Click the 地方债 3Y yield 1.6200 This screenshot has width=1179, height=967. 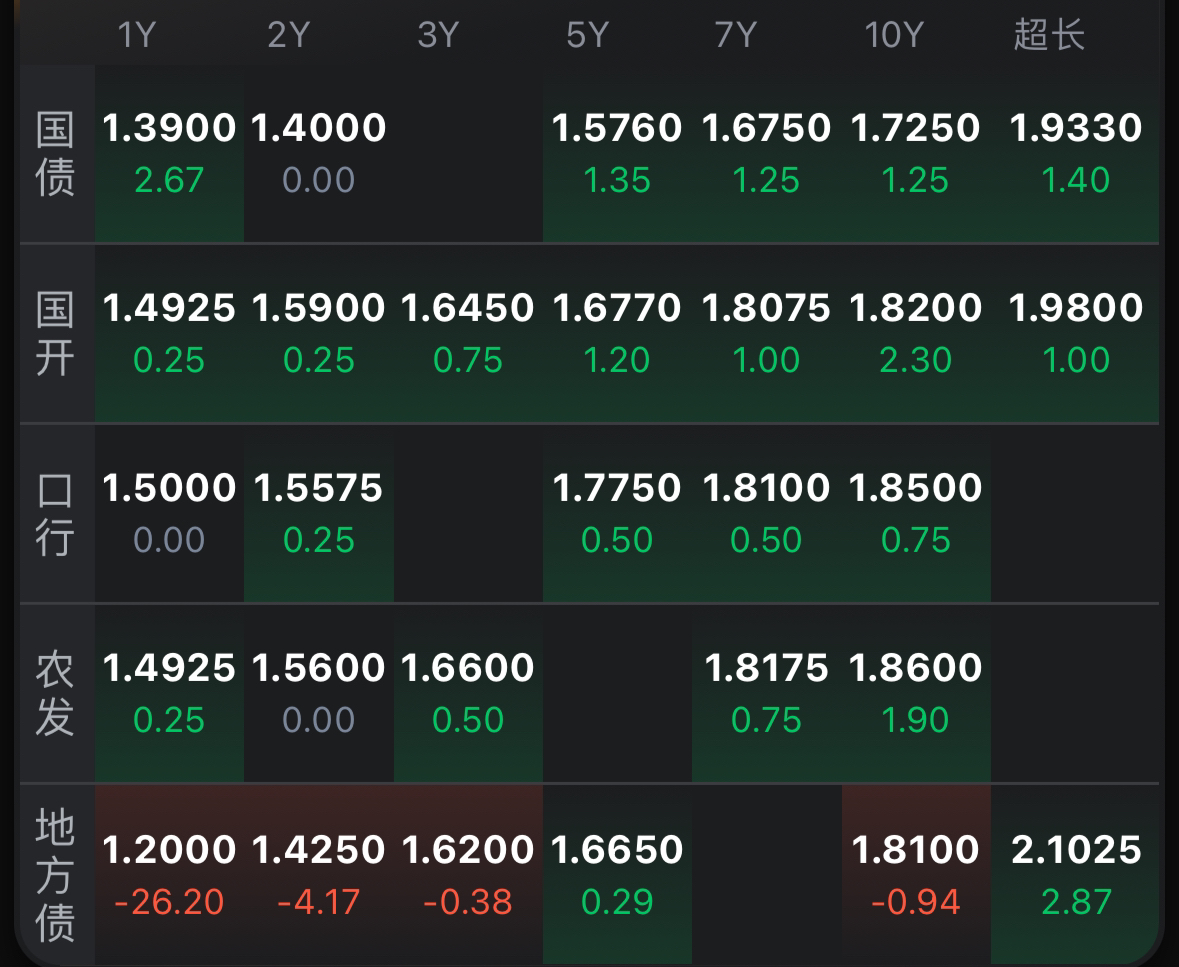(467, 850)
